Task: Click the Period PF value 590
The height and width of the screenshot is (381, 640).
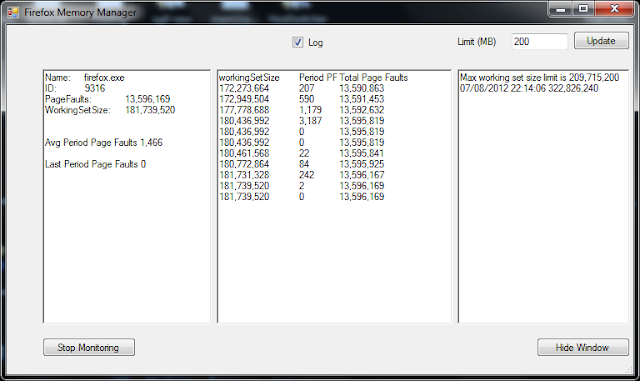Action: [307, 99]
